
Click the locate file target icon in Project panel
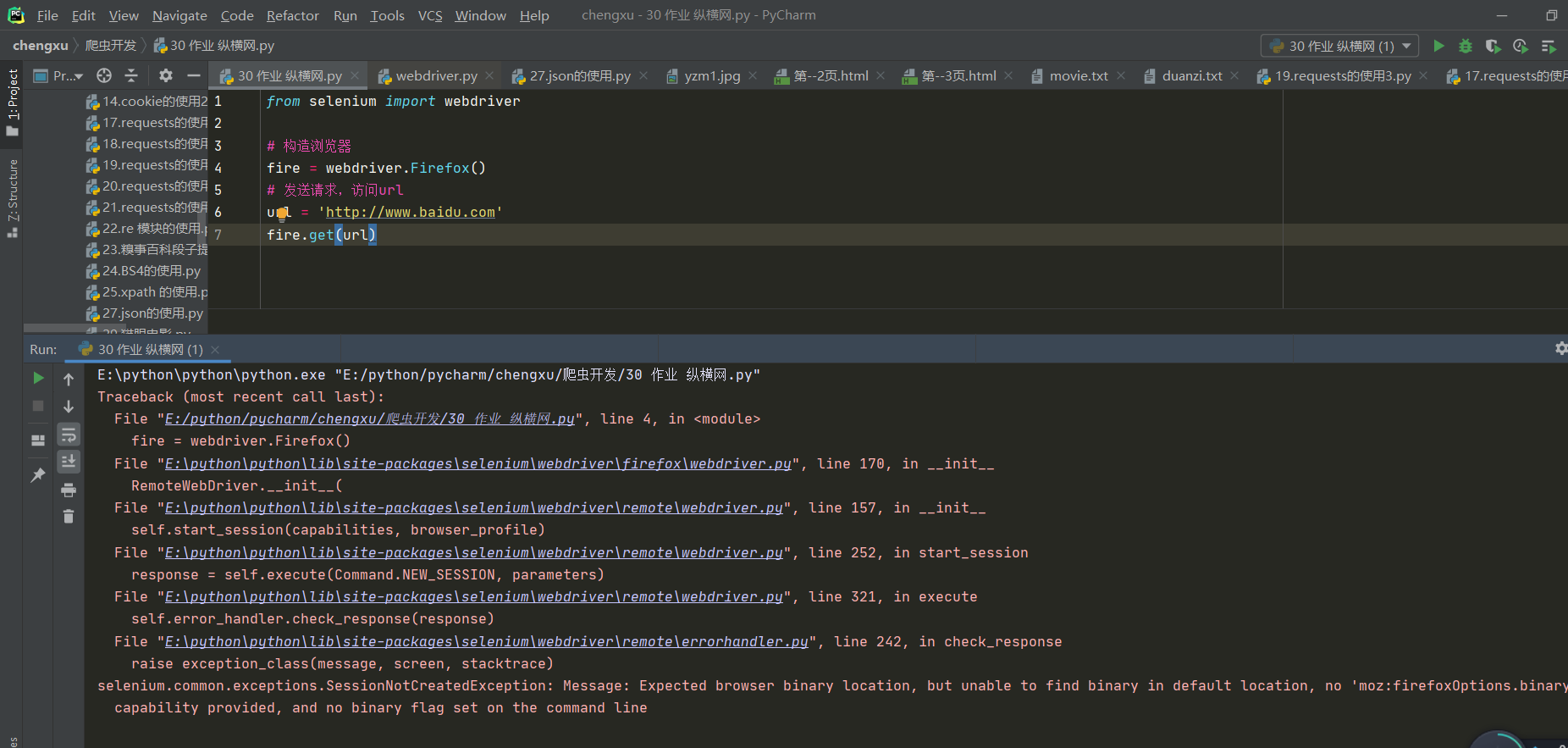point(104,75)
